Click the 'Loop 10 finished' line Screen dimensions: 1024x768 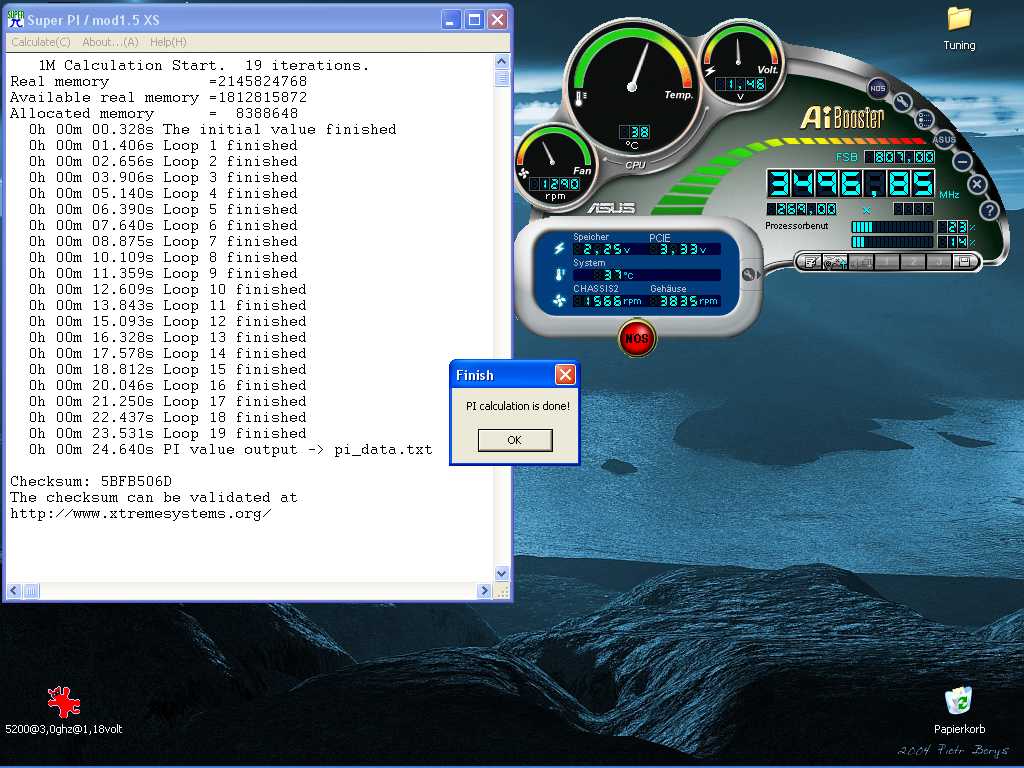[x=167, y=289]
